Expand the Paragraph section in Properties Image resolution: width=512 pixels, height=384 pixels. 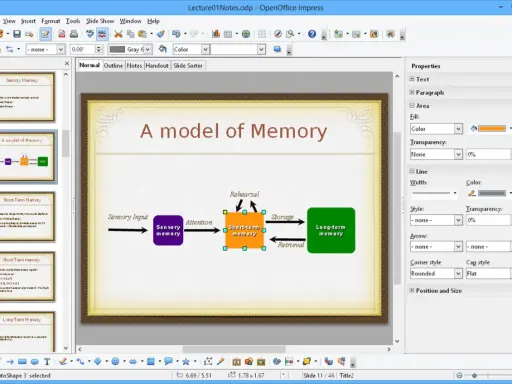[x=412, y=92]
